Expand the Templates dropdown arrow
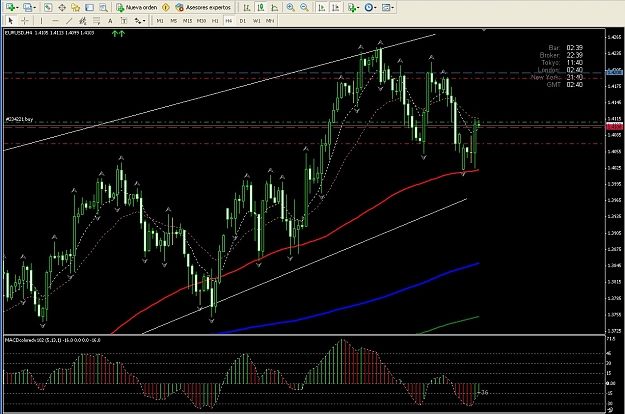This screenshot has width=625, height=414. (x=393, y=8)
